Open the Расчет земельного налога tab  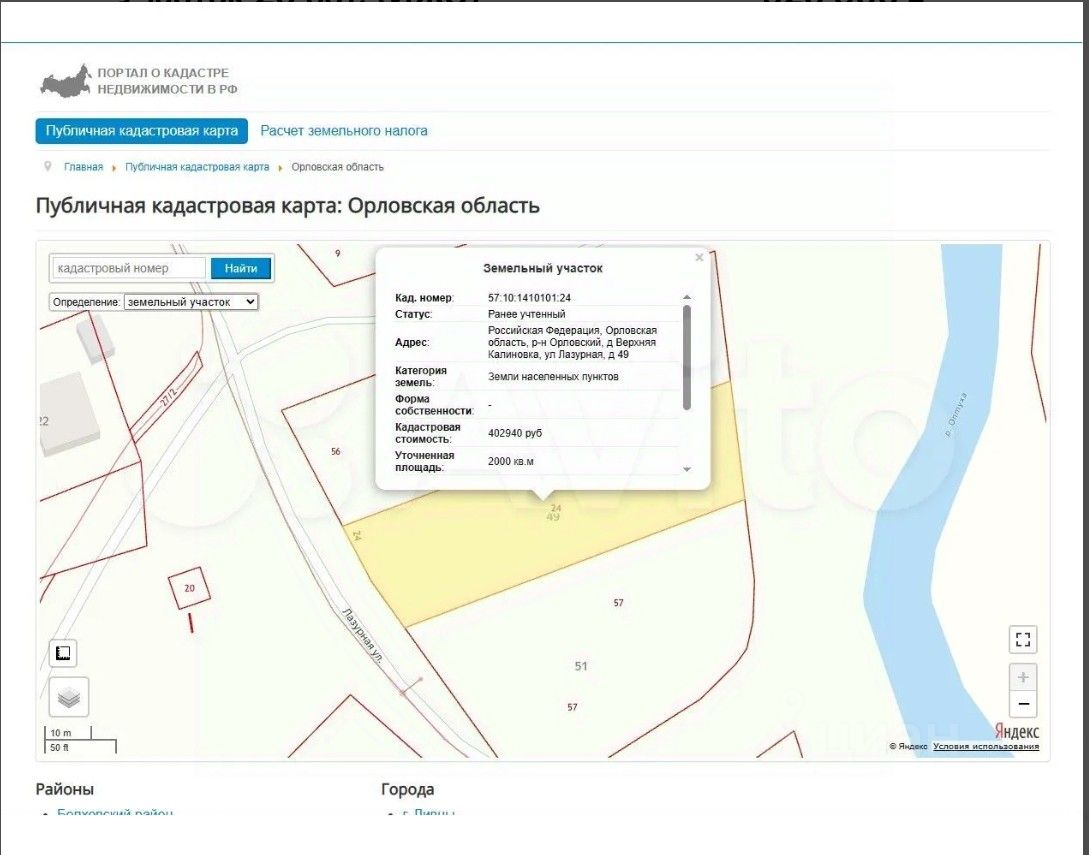[x=344, y=131]
